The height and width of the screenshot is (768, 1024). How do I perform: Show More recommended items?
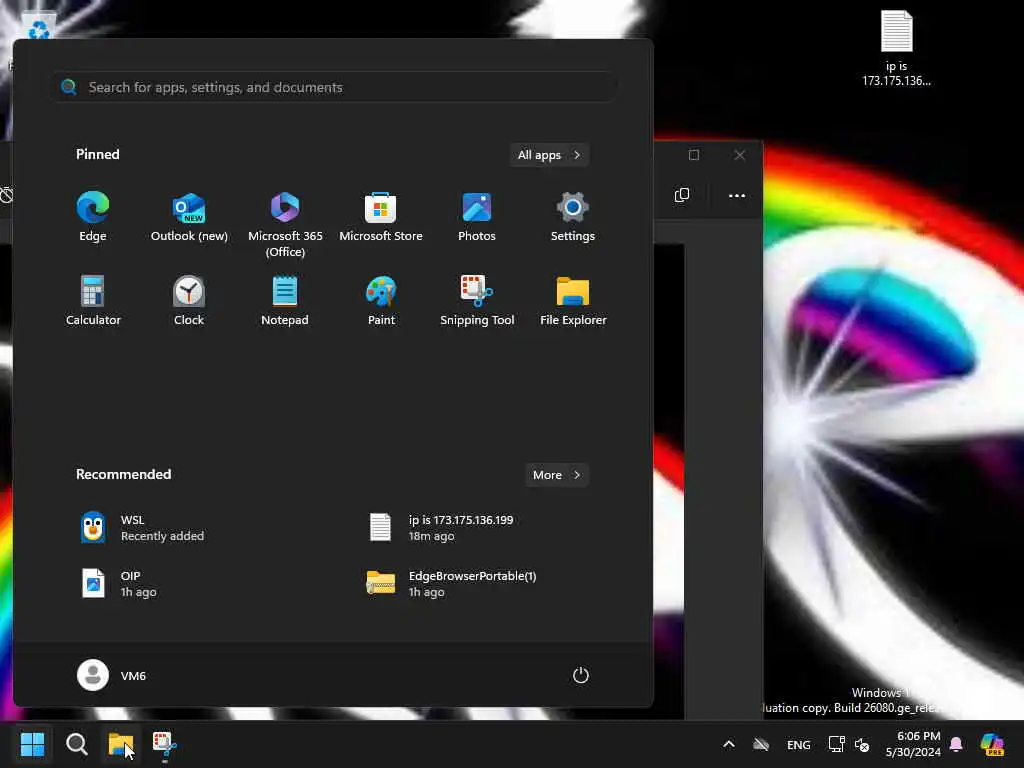556,475
